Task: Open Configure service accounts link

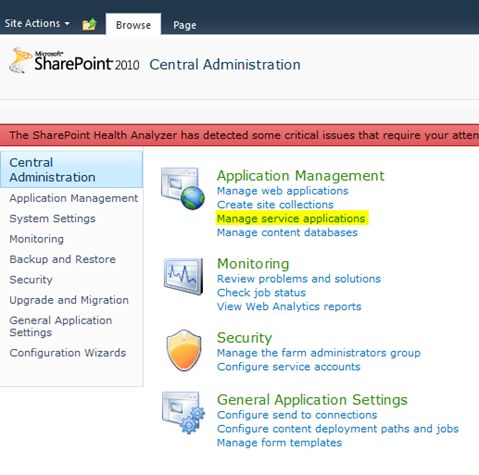Action: [x=289, y=367]
